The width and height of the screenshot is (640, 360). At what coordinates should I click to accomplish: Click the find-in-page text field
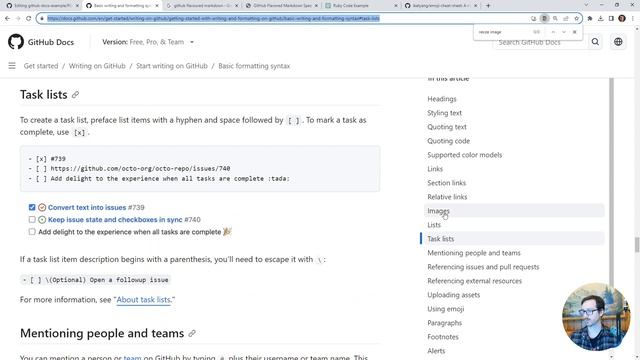[x=503, y=32]
